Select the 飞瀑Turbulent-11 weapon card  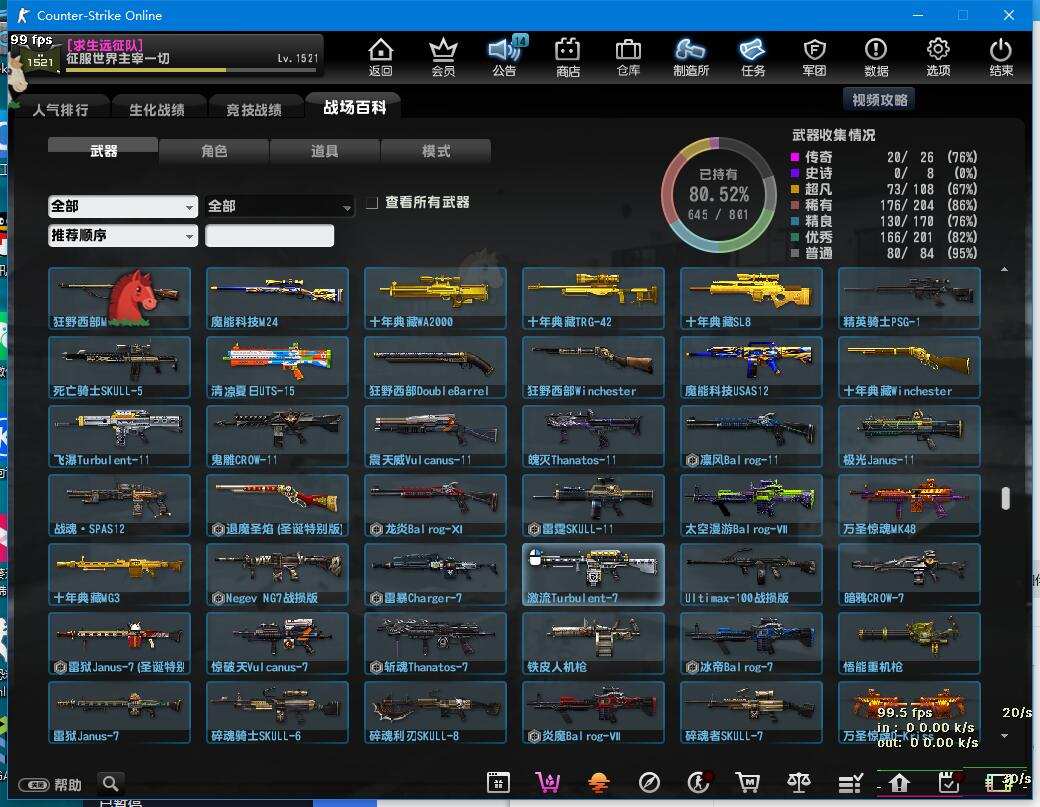pyautogui.click(x=119, y=436)
